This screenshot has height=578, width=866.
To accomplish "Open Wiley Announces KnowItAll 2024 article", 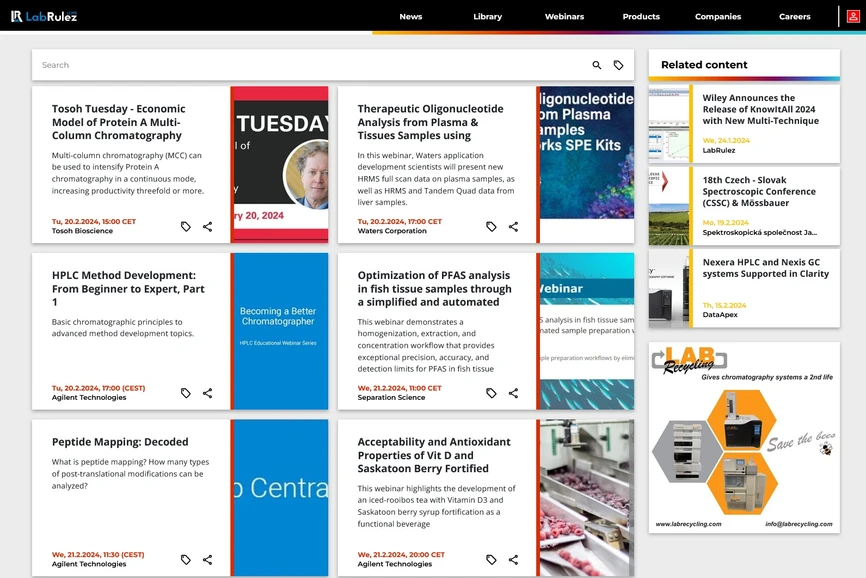I will coord(761,109).
